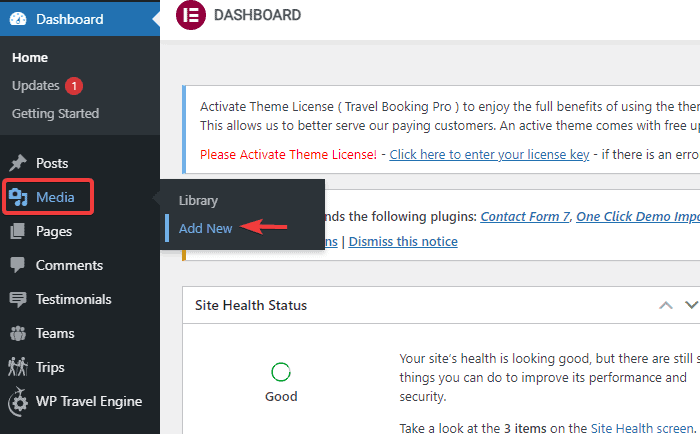Click the Dashboard palette icon
Screen dimensions: 700x434
[x=18, y=19]
